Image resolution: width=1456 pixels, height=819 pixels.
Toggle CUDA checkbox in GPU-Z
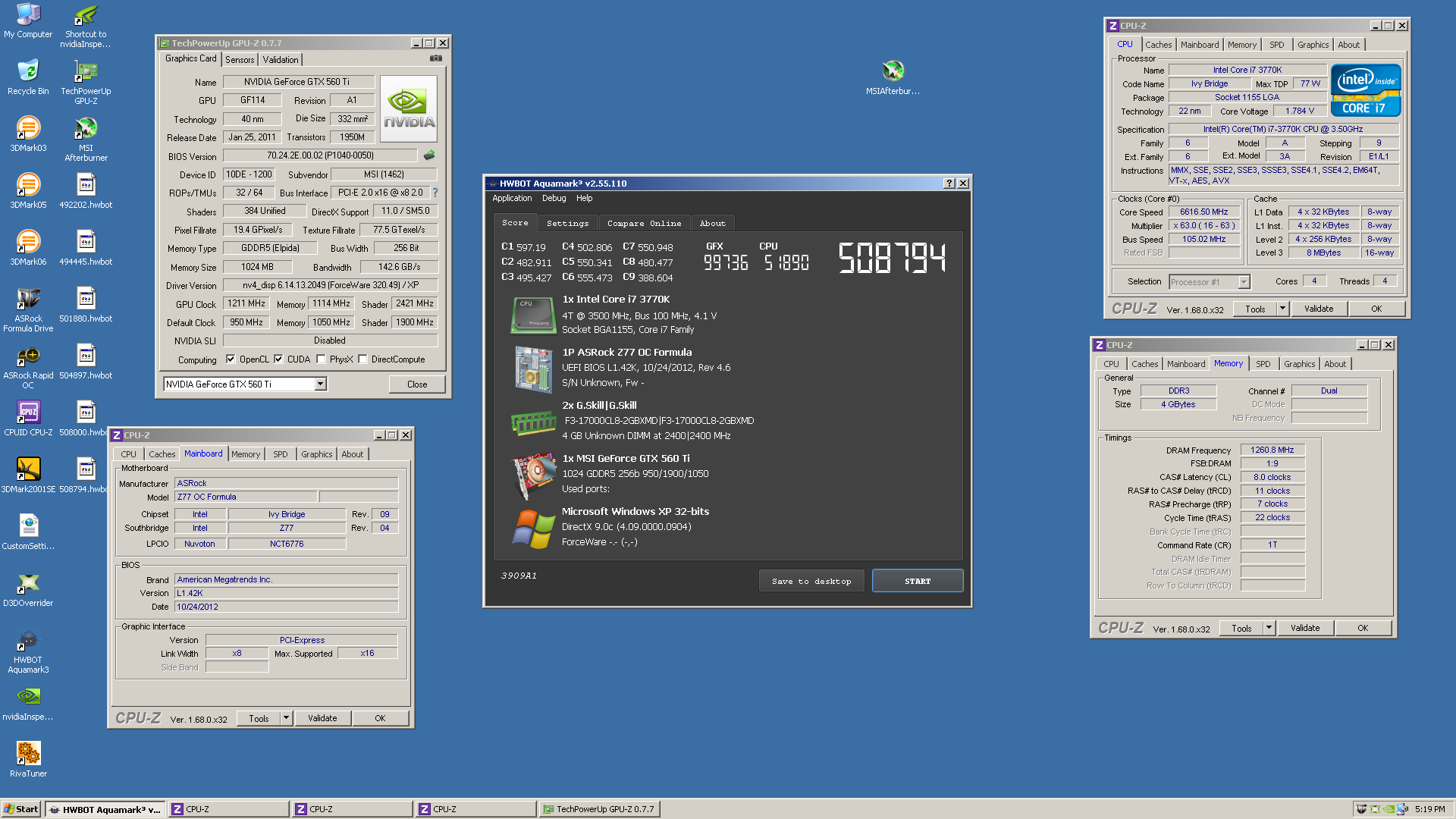278,359
